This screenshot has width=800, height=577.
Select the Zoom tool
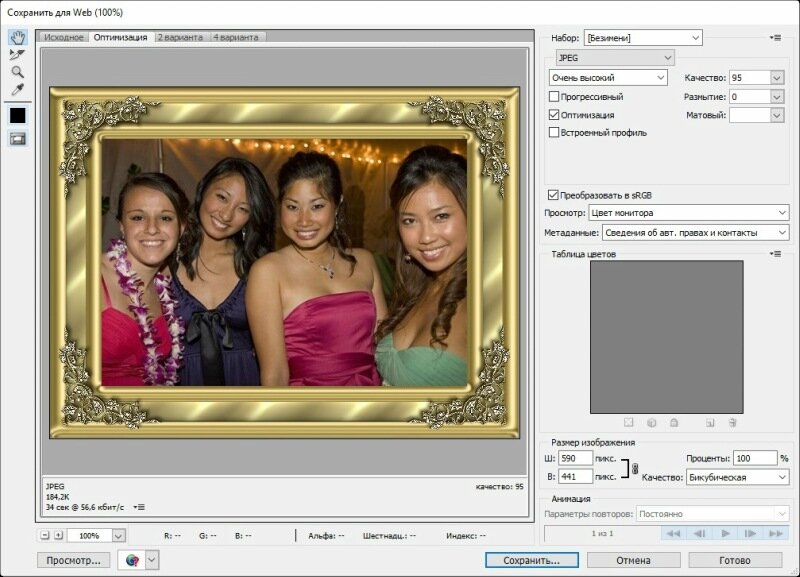coord(17,72)
